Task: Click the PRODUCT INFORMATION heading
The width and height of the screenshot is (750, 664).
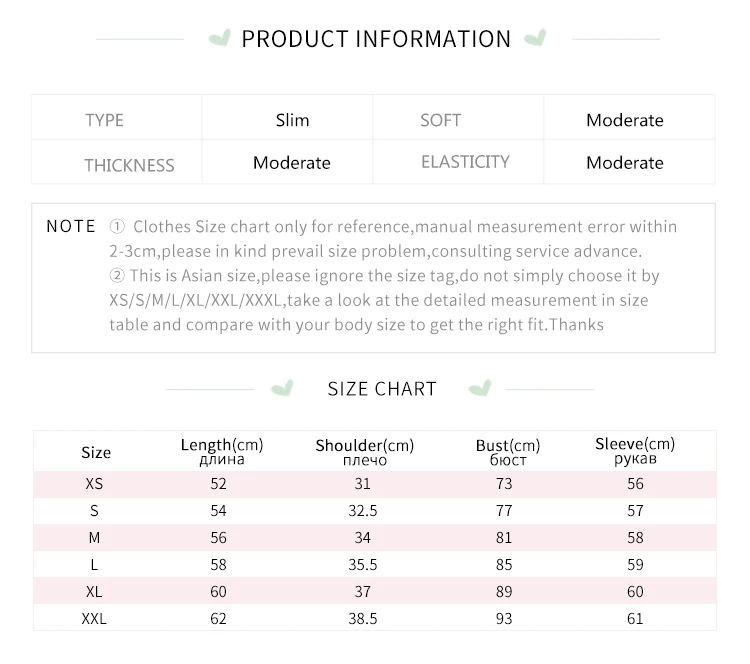Action: coord(376,39)
